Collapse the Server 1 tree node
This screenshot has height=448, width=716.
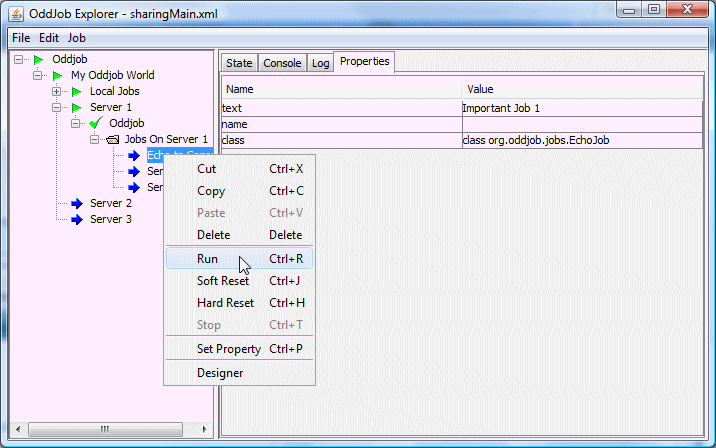tap(57, 107)
